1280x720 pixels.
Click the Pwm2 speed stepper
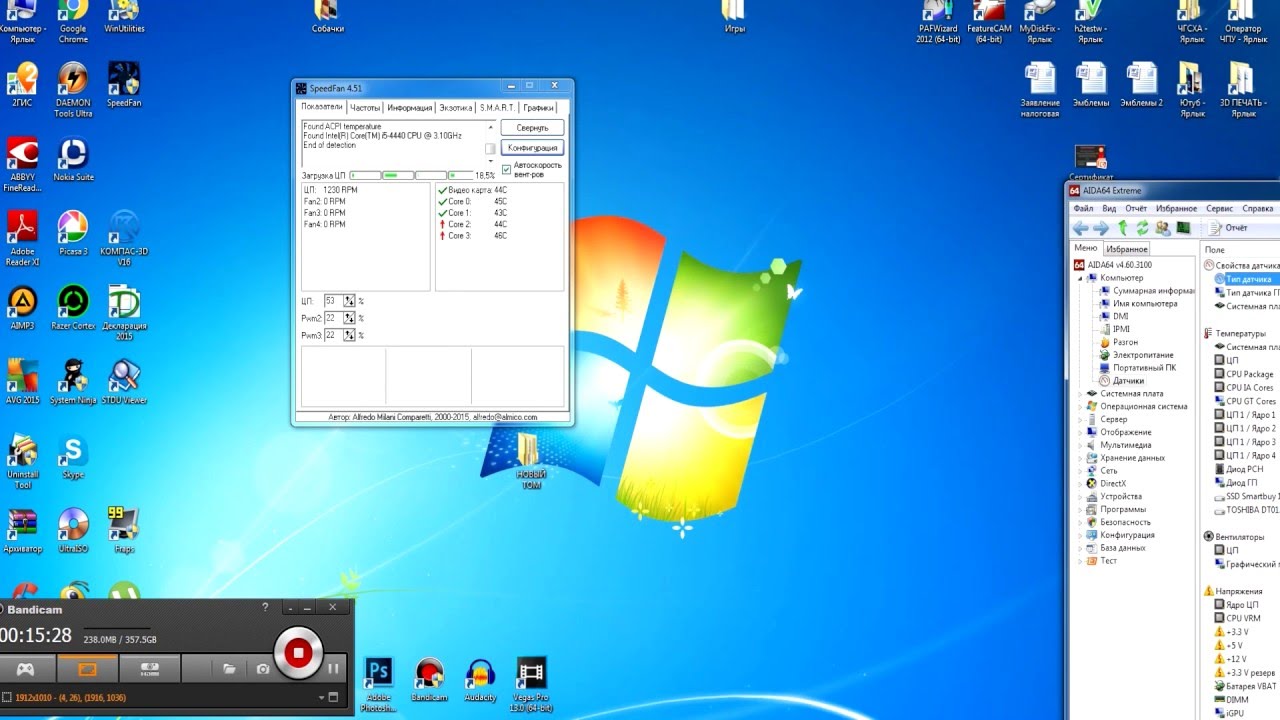(349, 318)
